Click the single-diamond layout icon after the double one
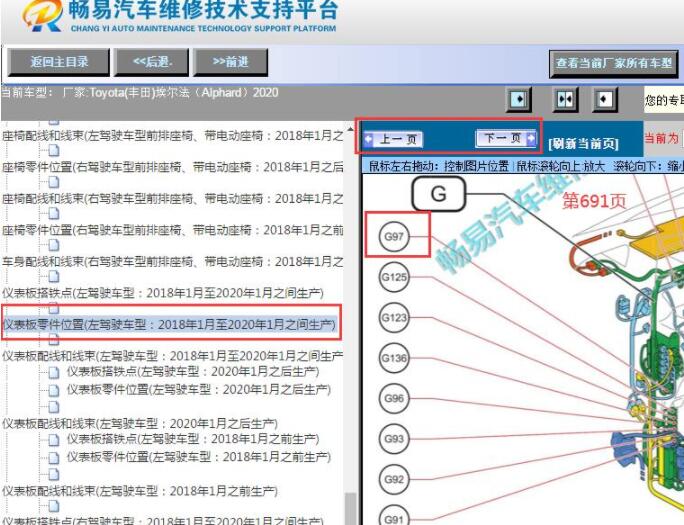This screenshot has height=525, width=684. pos(604,99)
